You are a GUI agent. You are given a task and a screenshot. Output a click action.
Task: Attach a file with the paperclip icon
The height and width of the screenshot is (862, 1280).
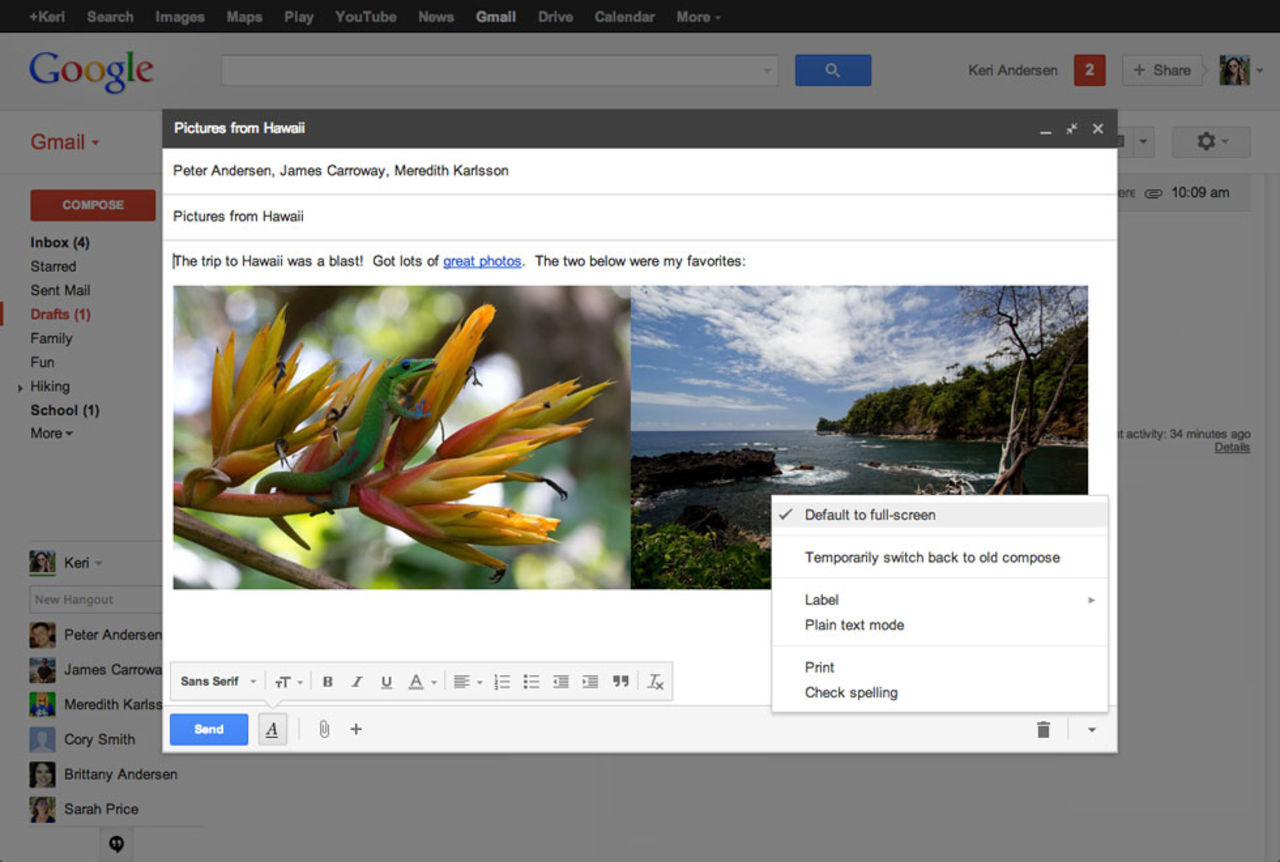(x=322, y=729)
